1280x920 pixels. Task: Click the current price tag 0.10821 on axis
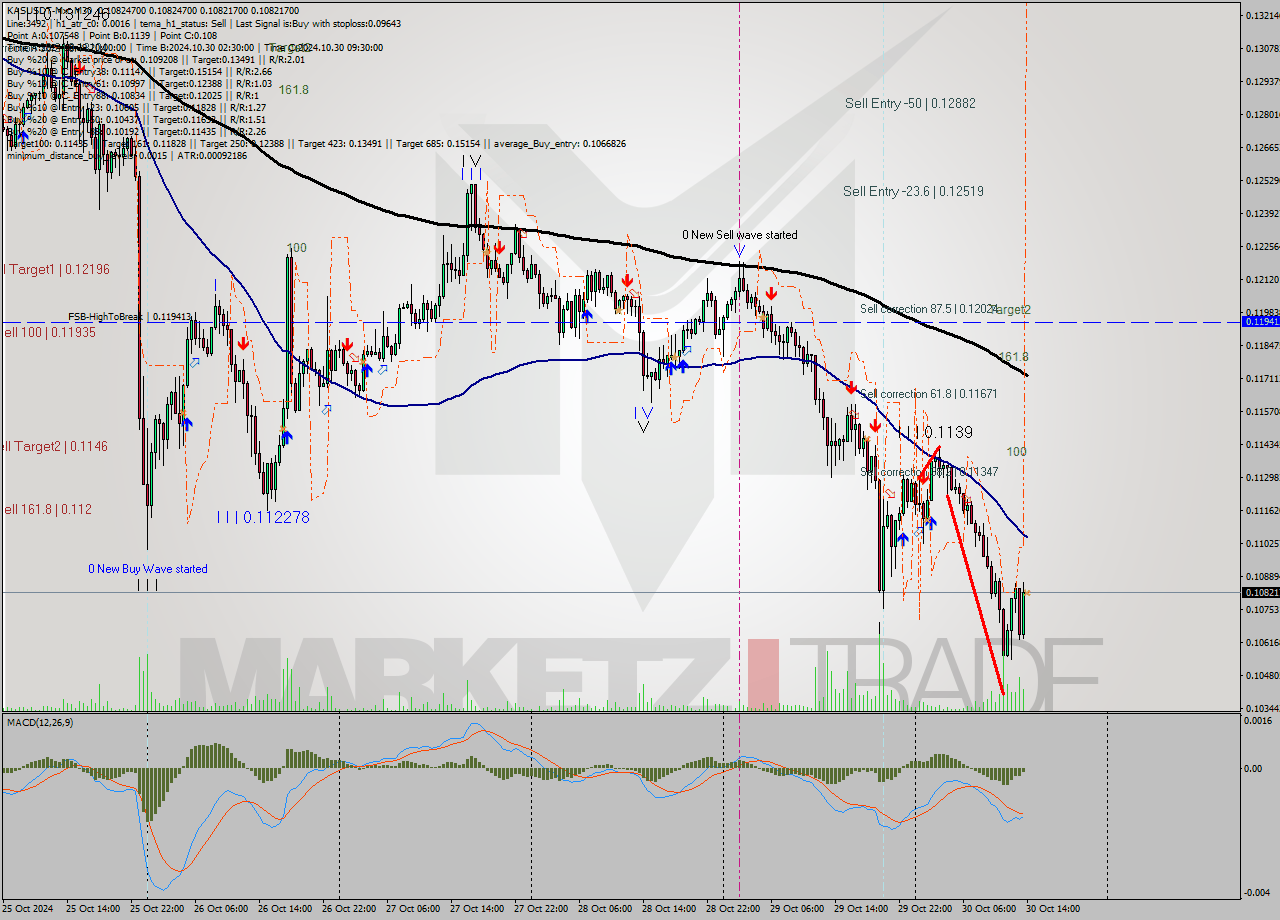[1260, 592]
